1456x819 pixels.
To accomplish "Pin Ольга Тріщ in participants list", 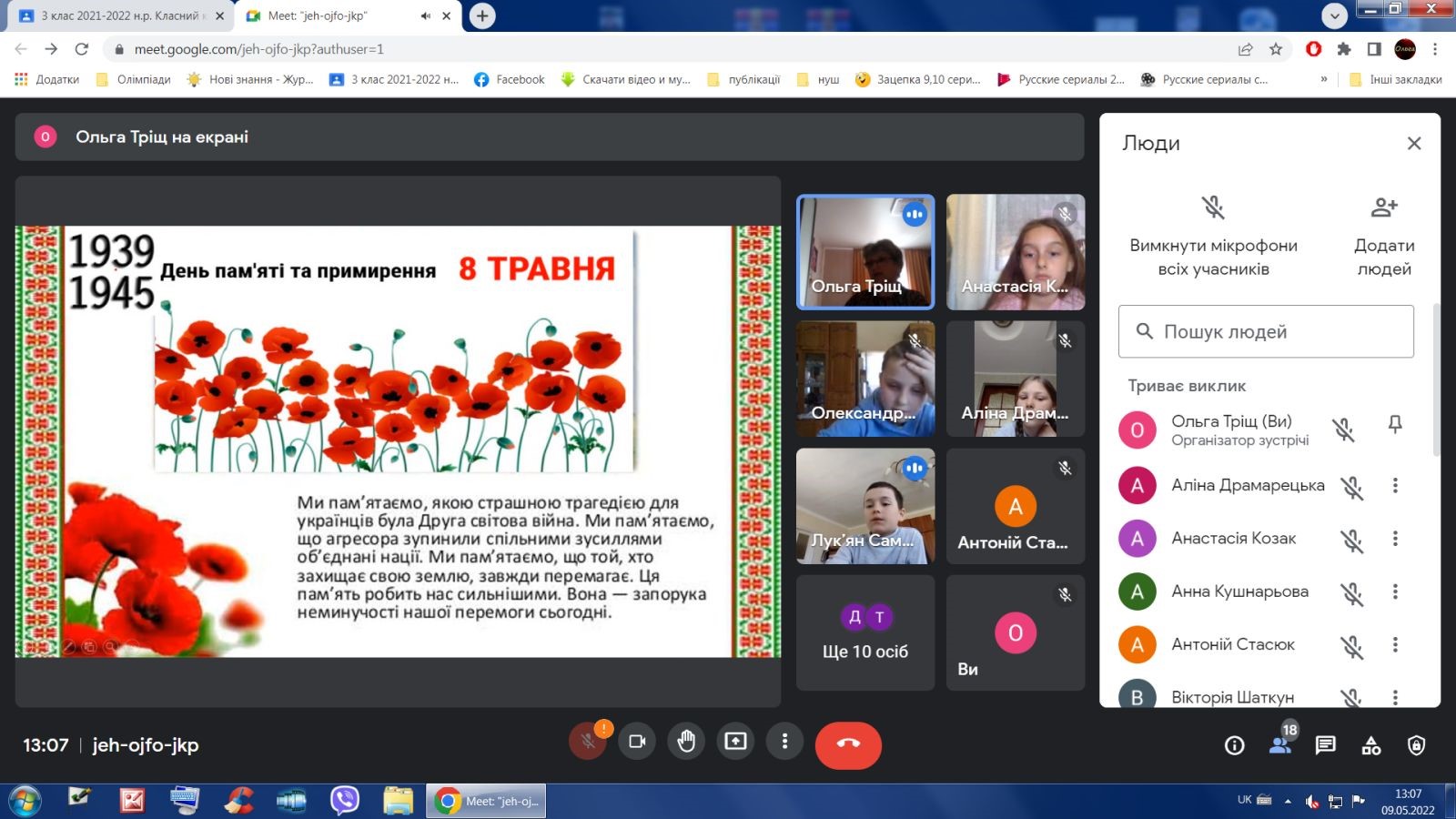I will coord(1394,424).
